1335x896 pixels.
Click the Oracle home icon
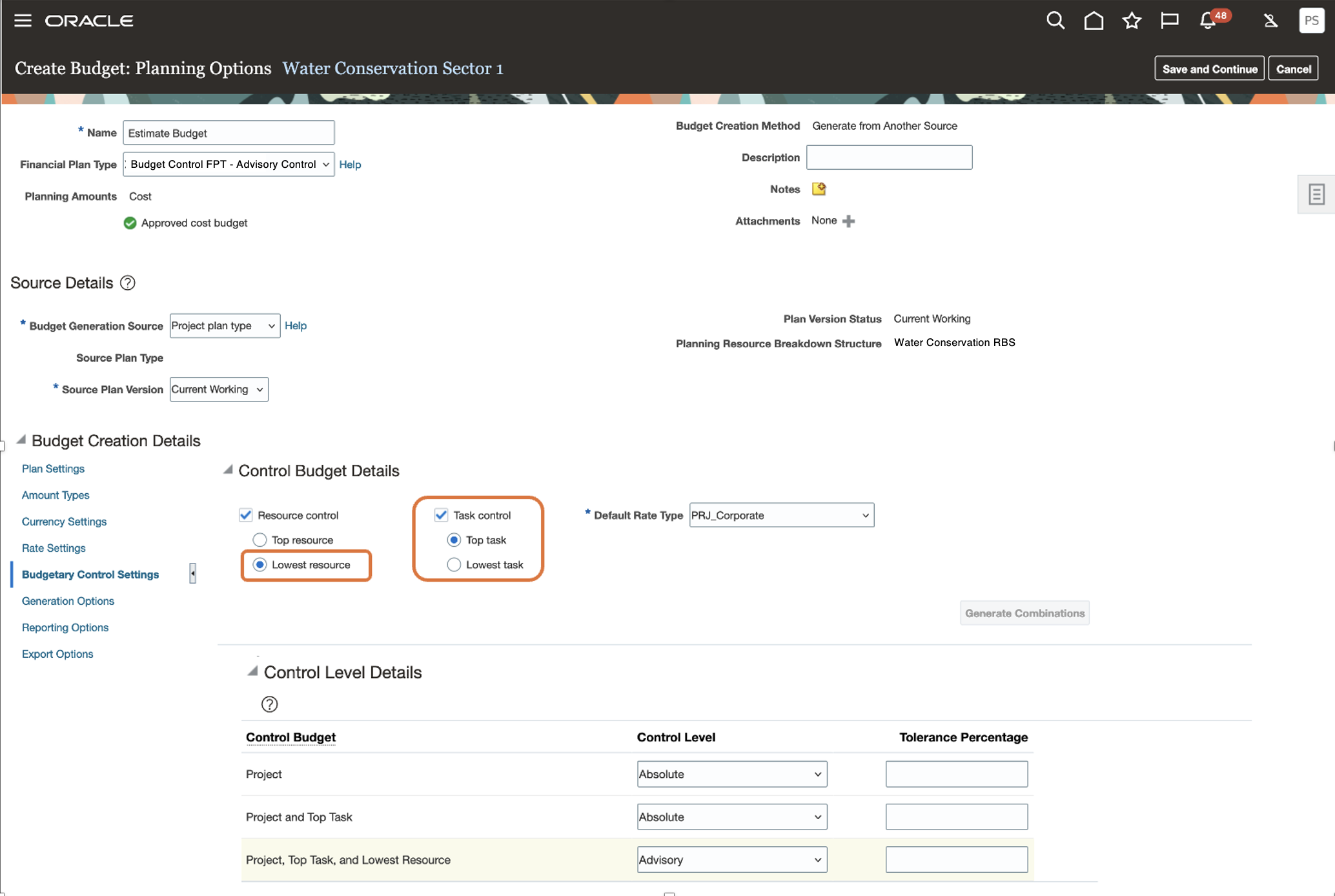[1092, 20]
